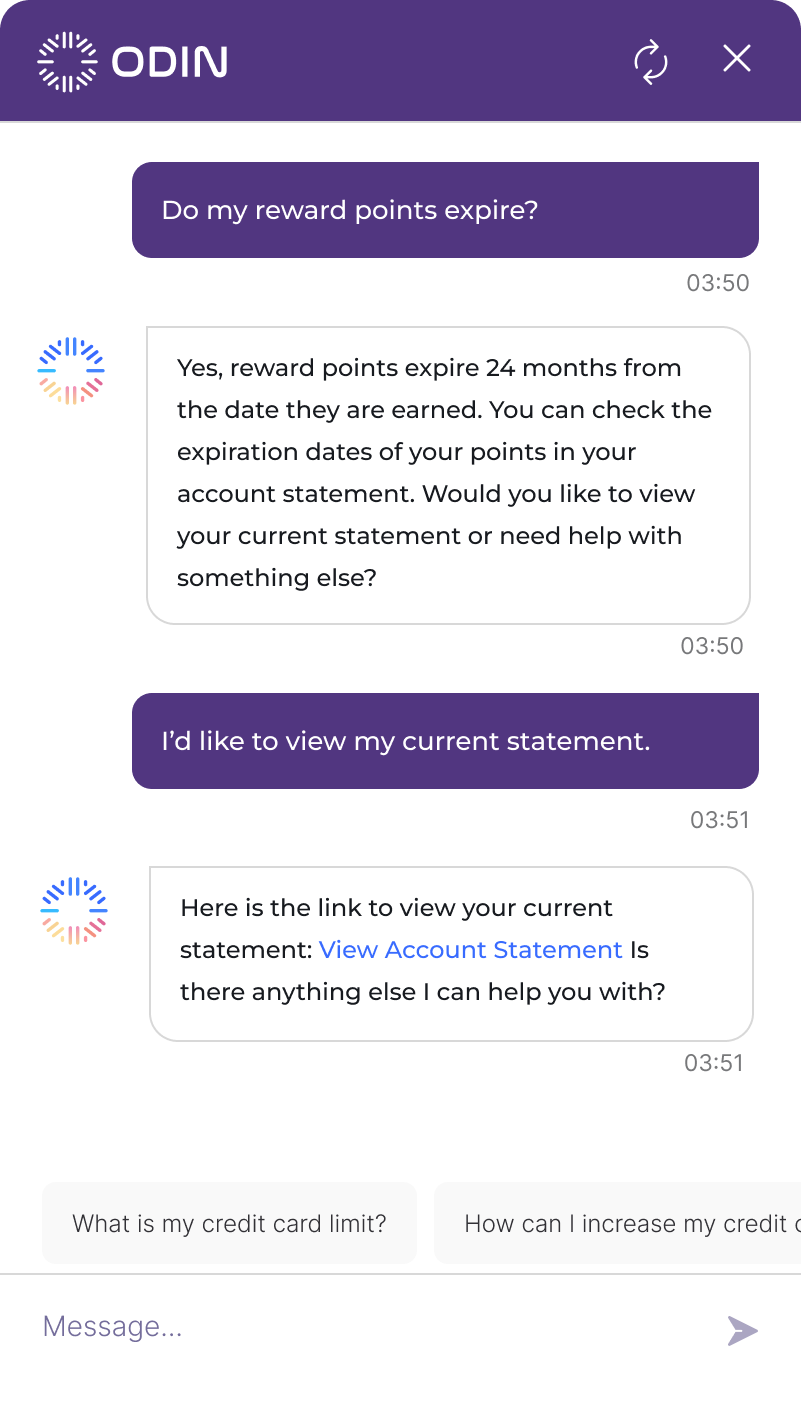Click the "I'd like to view my current statement" bubble

445,741
